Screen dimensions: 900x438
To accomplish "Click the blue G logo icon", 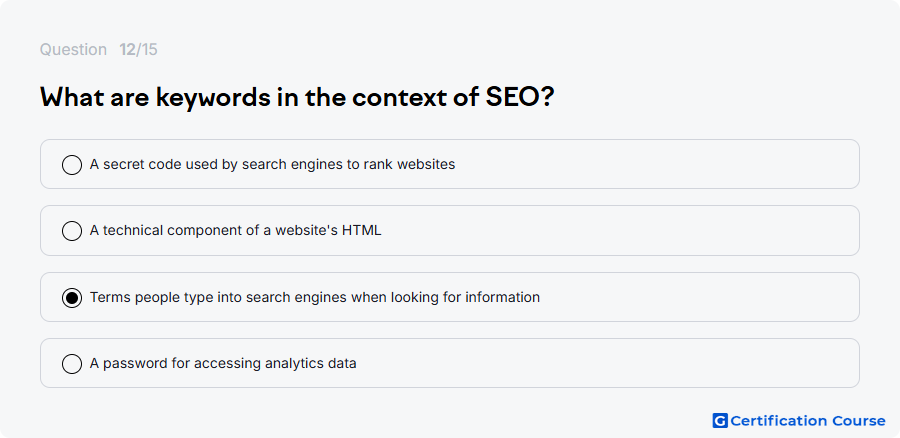I will 720,421.
